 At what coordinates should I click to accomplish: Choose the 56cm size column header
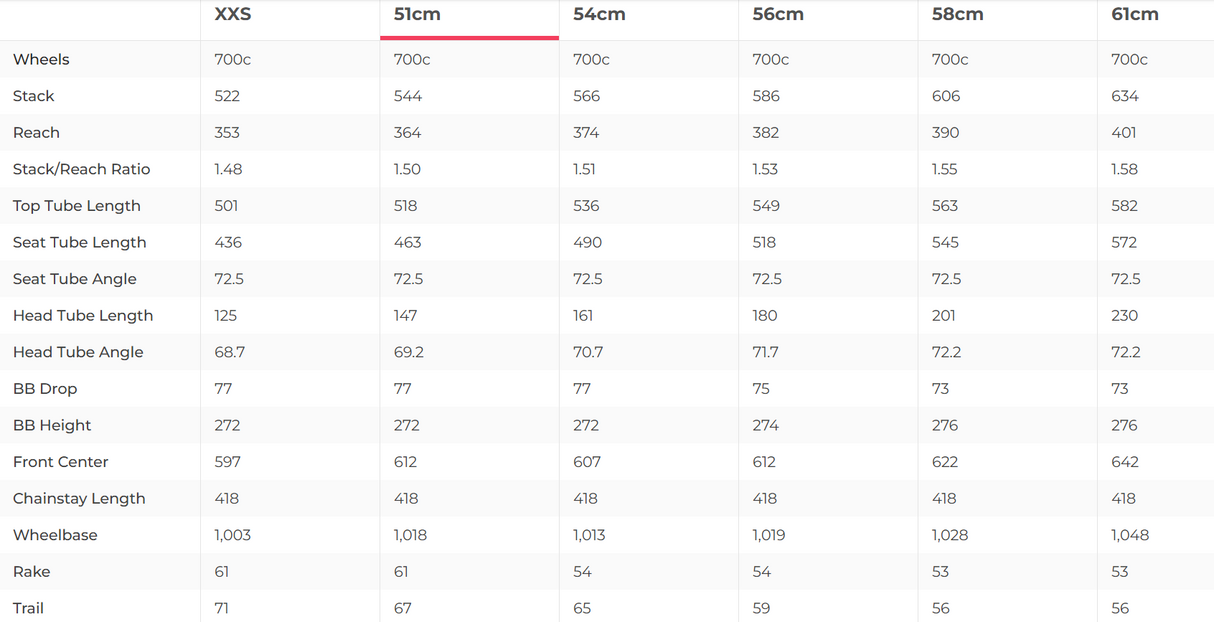pos(778,14)
